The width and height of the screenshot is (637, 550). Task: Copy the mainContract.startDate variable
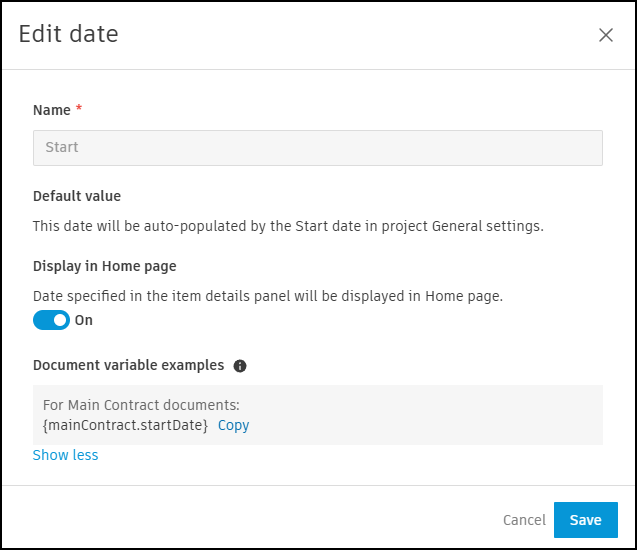[x=233, y=425]
